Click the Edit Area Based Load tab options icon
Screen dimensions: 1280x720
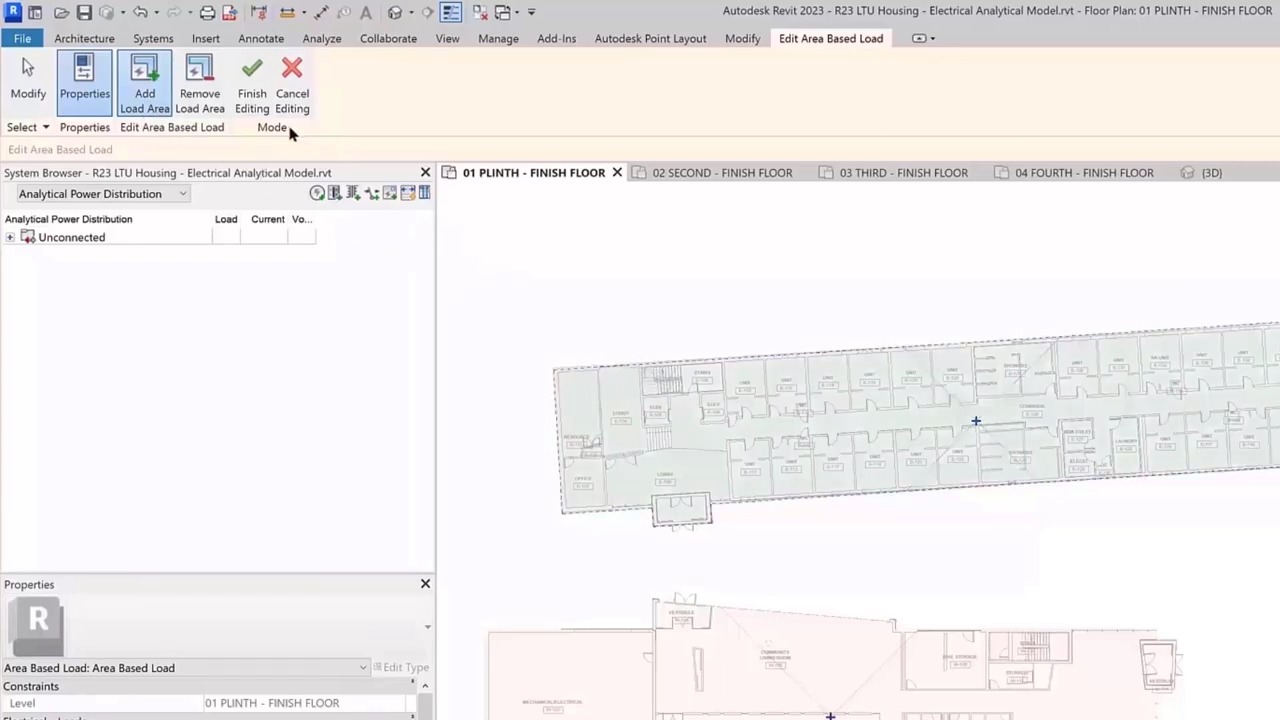pos(924,38)
